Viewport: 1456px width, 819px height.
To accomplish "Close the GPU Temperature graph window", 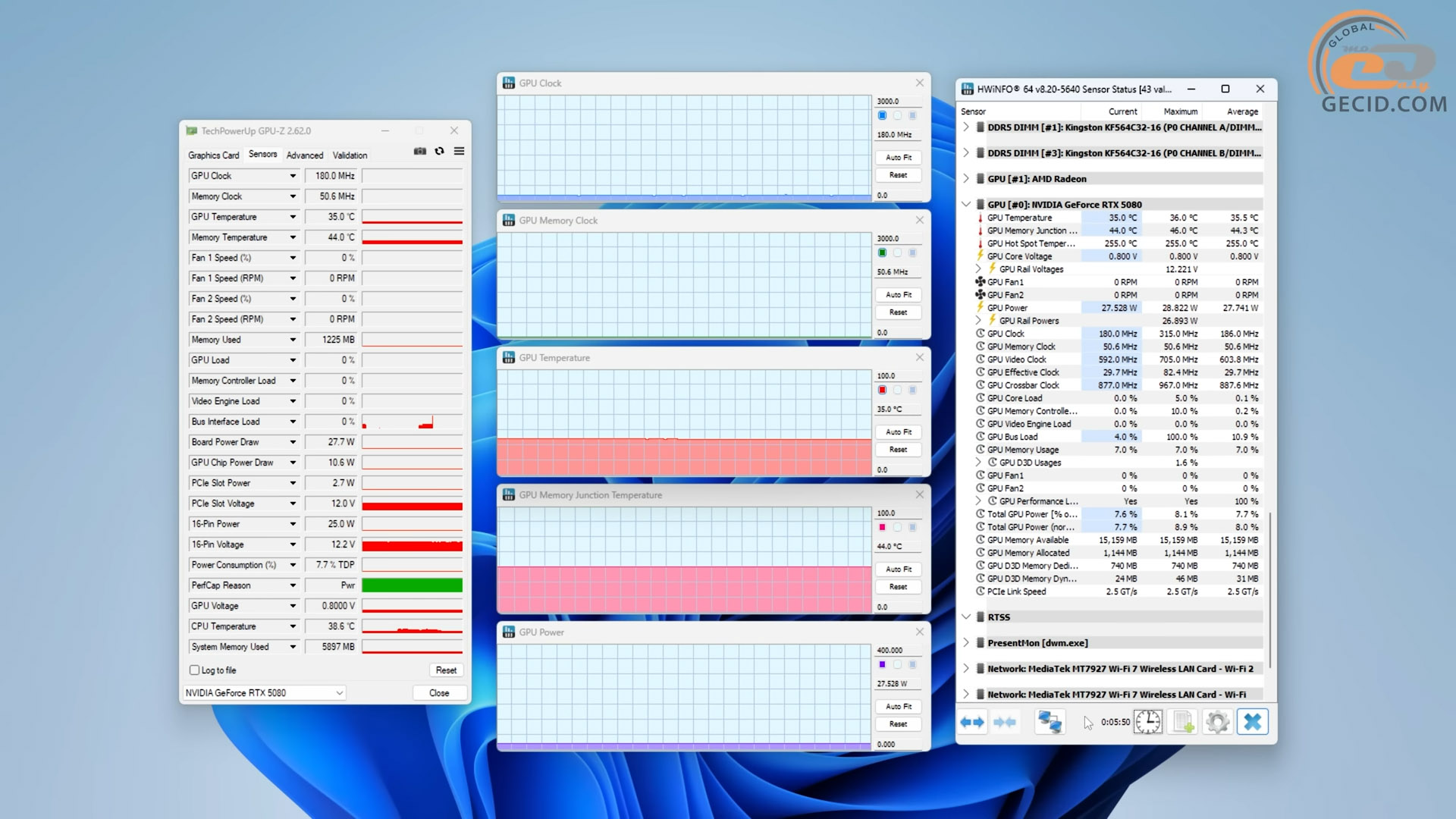I will tap(920, 357).
